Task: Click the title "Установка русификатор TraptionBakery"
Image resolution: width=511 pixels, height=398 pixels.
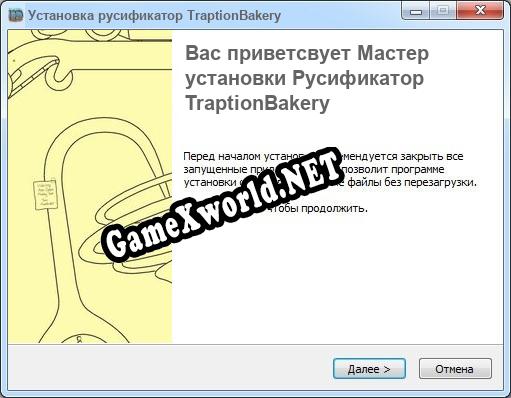Action: [154, 16]
